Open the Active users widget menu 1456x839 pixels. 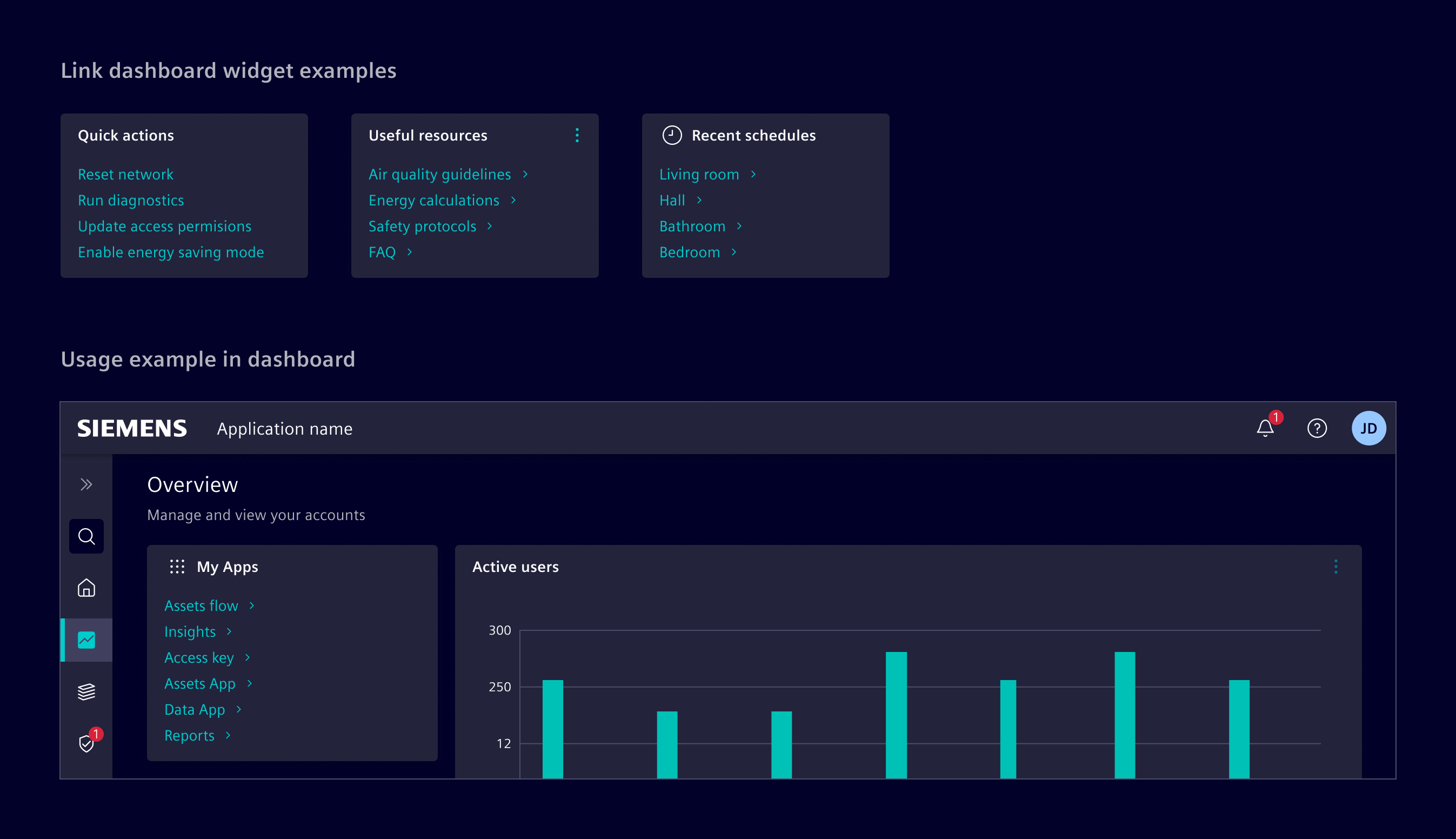[1336, 567]
